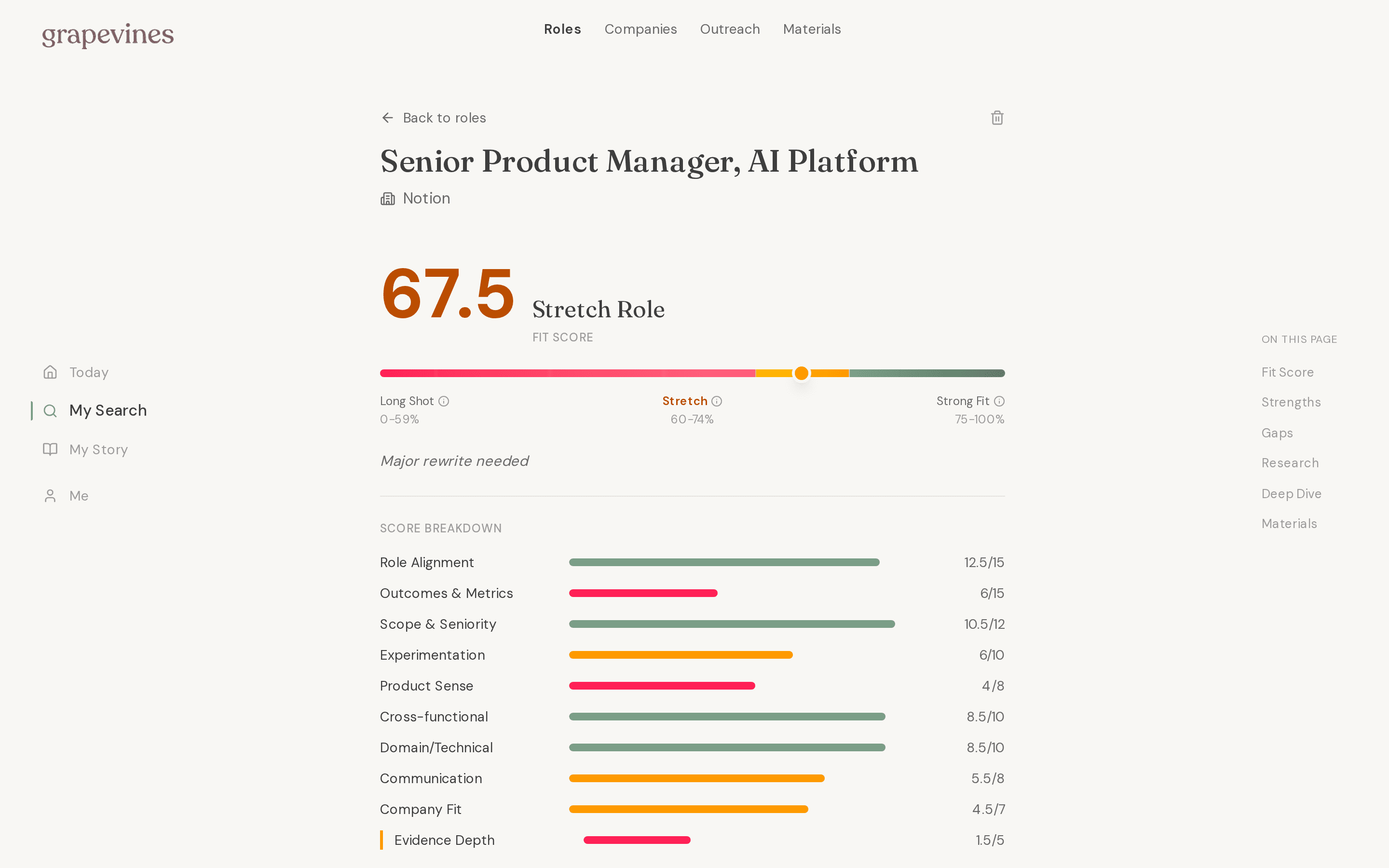Image resolution: width=1389 pixels, height=868 pixels.
Task: Delete this role via trash icon
Action: pyautogui.click(x=997, y=117)
